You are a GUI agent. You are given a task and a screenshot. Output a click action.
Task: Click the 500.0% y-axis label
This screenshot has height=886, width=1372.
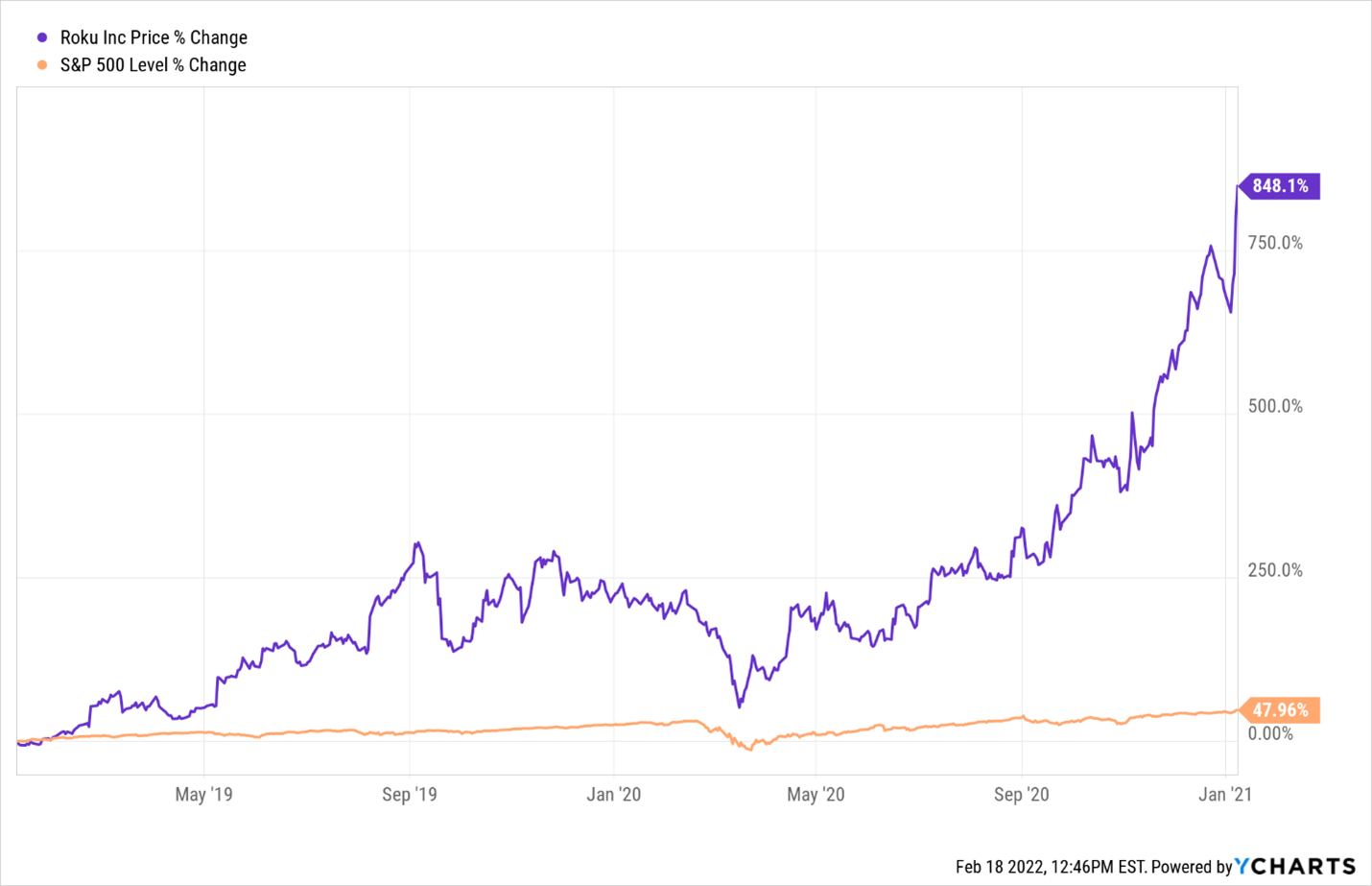tap(1275, 406)
